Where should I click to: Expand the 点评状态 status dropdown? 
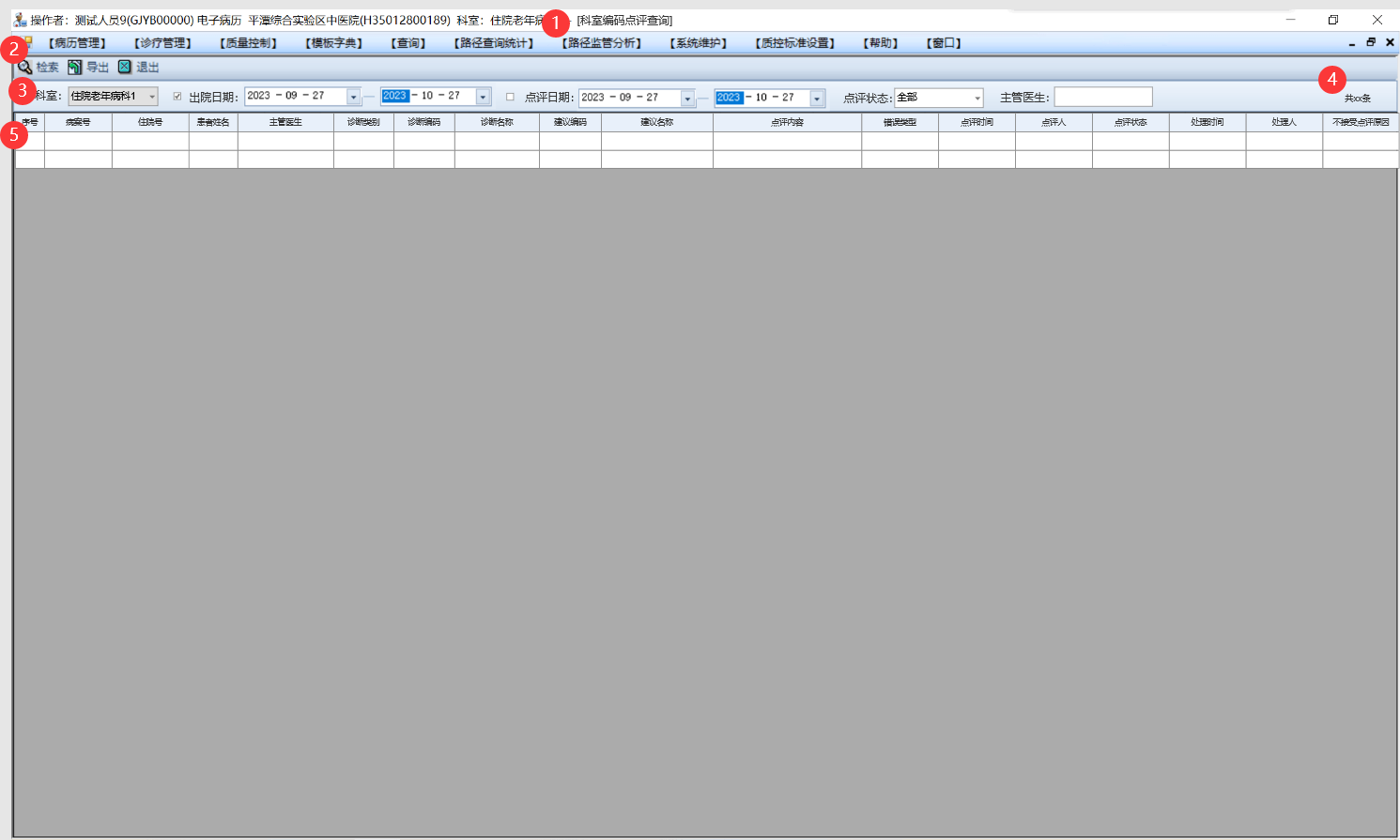977,98
